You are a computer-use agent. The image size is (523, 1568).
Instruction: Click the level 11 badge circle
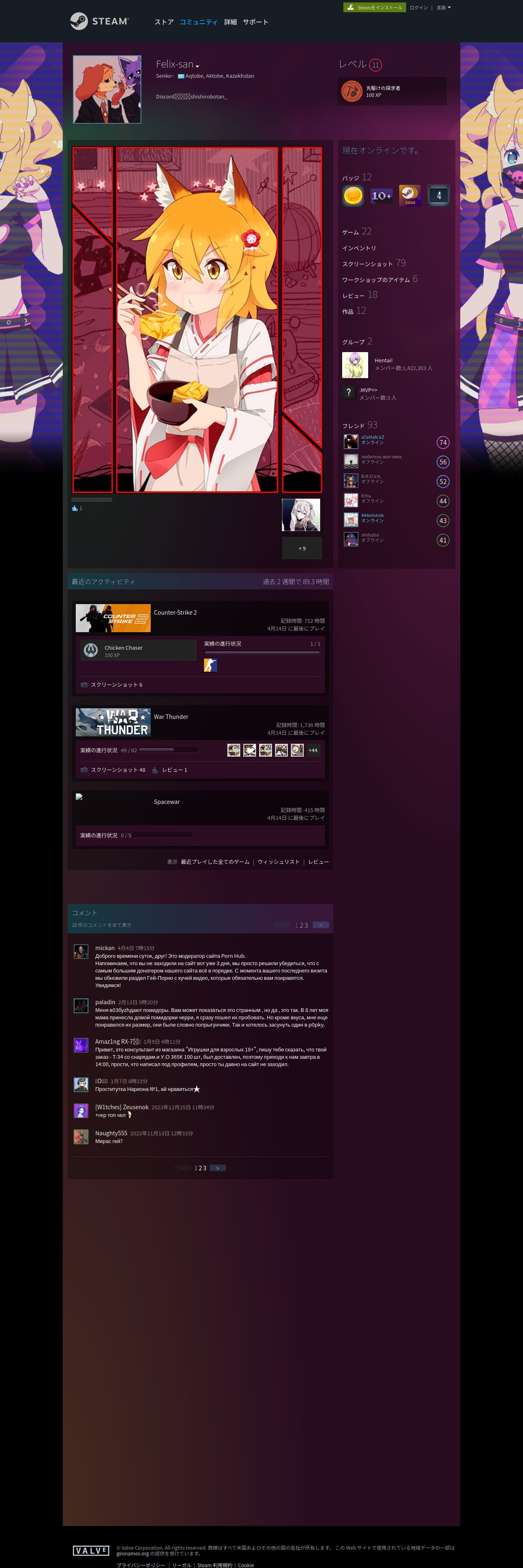pos(376,65)
